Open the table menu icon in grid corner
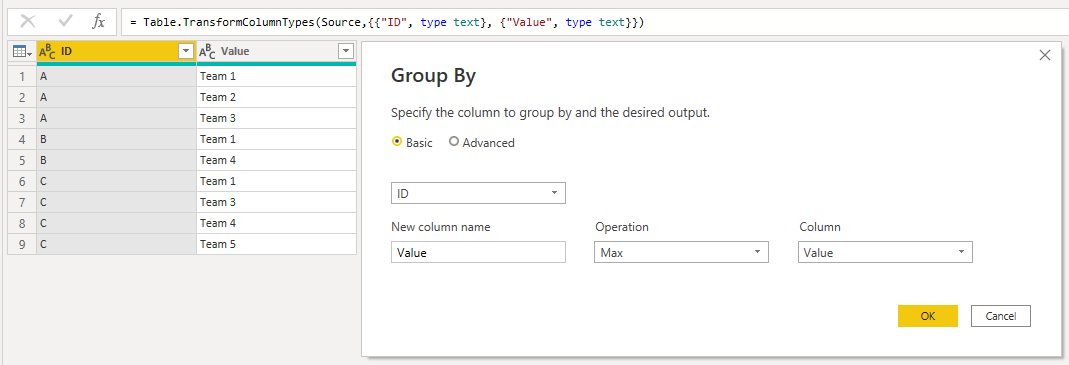Screen dimensions: 1069x365 (x=22, y=51)
